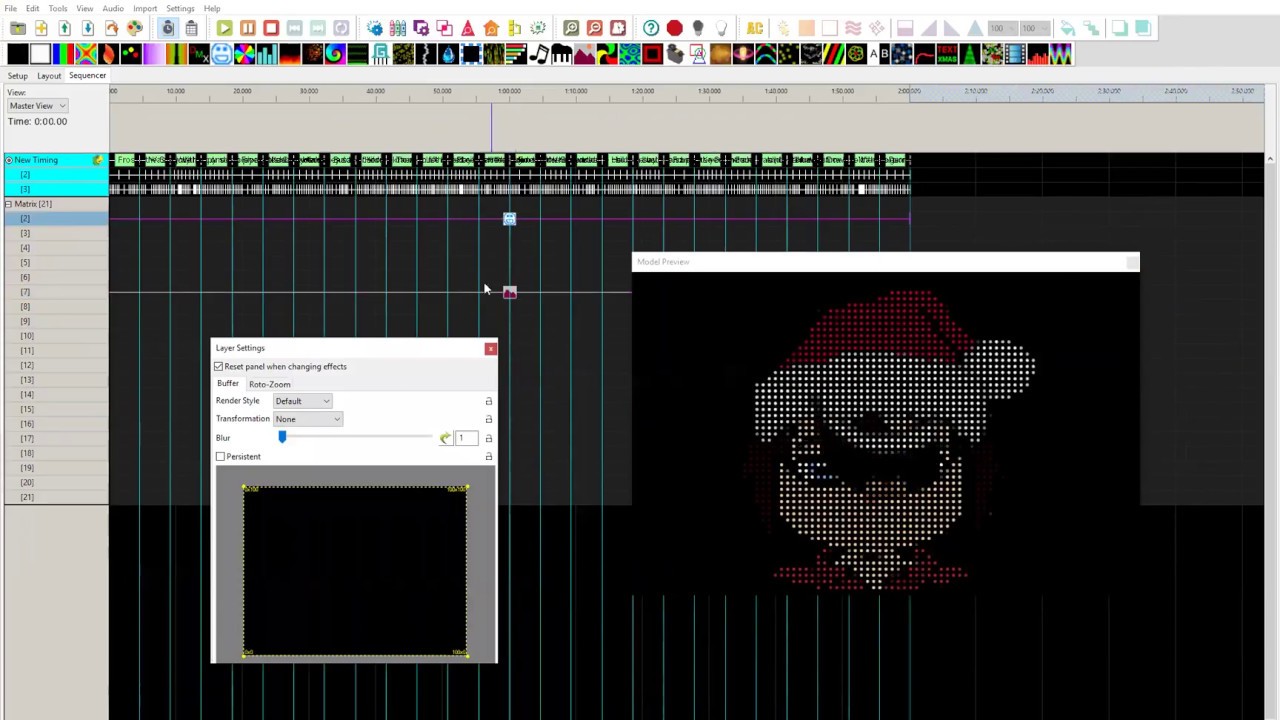Click the render all palette icon
This screenshot has width=1280, height=720.
[x=134, y=28]
